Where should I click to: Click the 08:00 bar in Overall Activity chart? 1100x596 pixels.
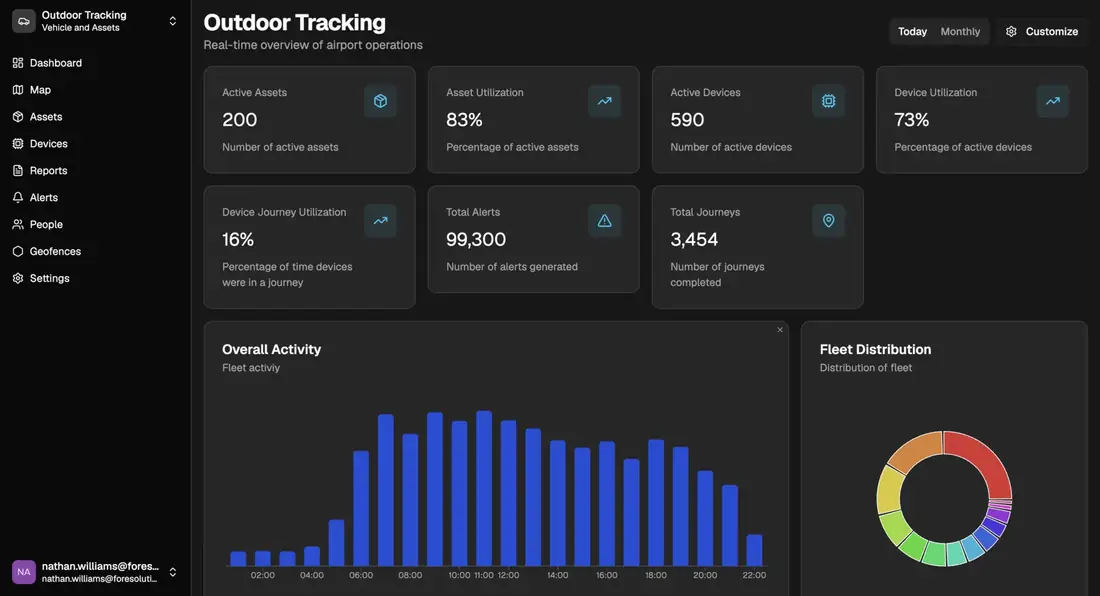(x=410, y=500)
